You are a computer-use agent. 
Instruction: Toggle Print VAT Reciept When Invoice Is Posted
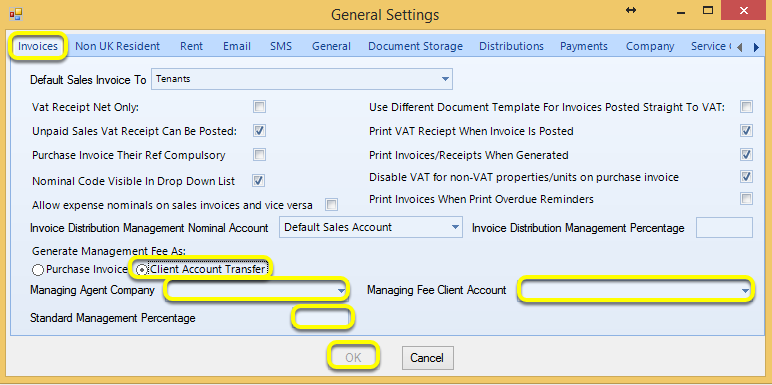[x=747, y=131]
